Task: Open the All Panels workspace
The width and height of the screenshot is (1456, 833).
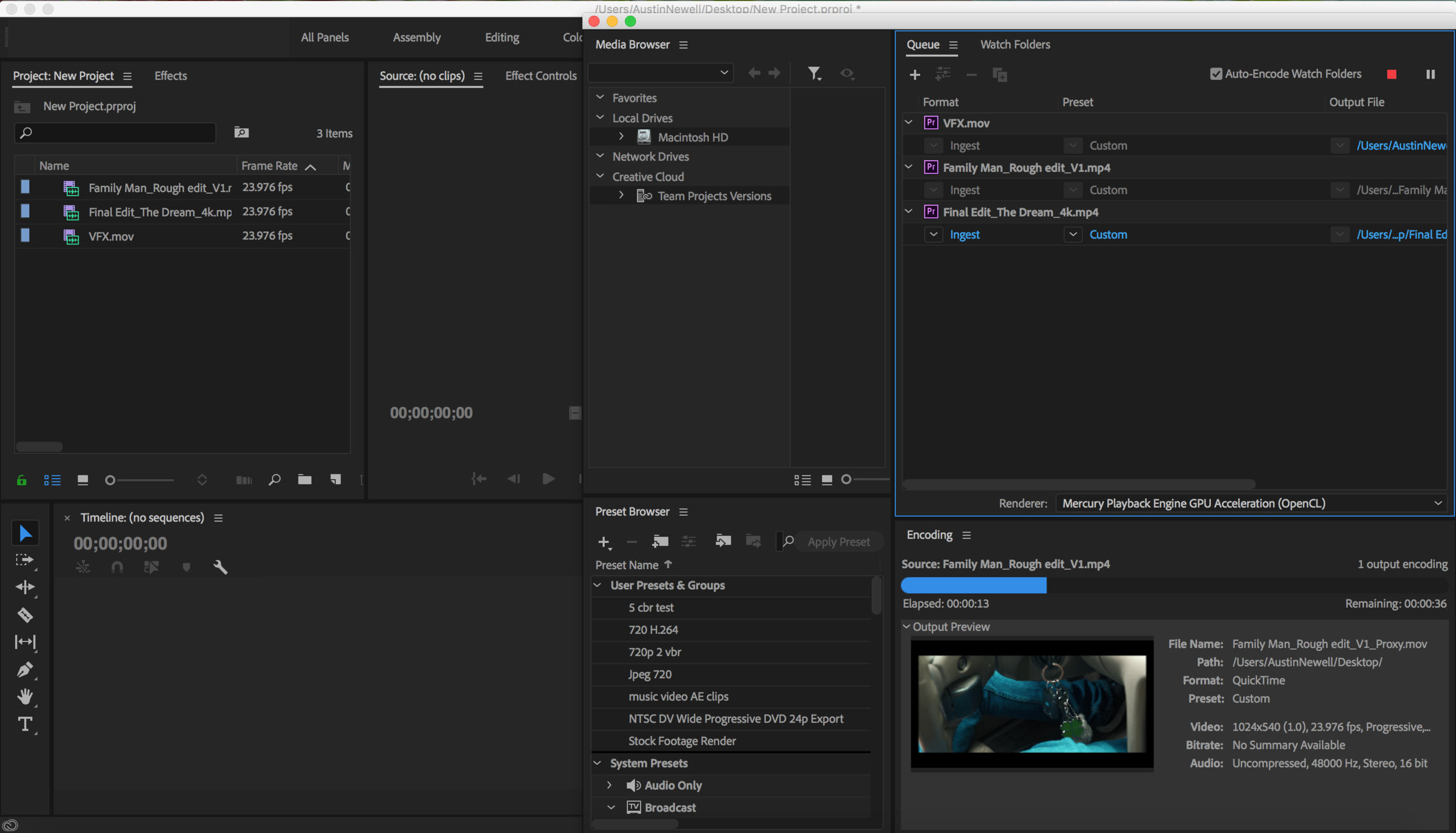Action: [324, 37]
